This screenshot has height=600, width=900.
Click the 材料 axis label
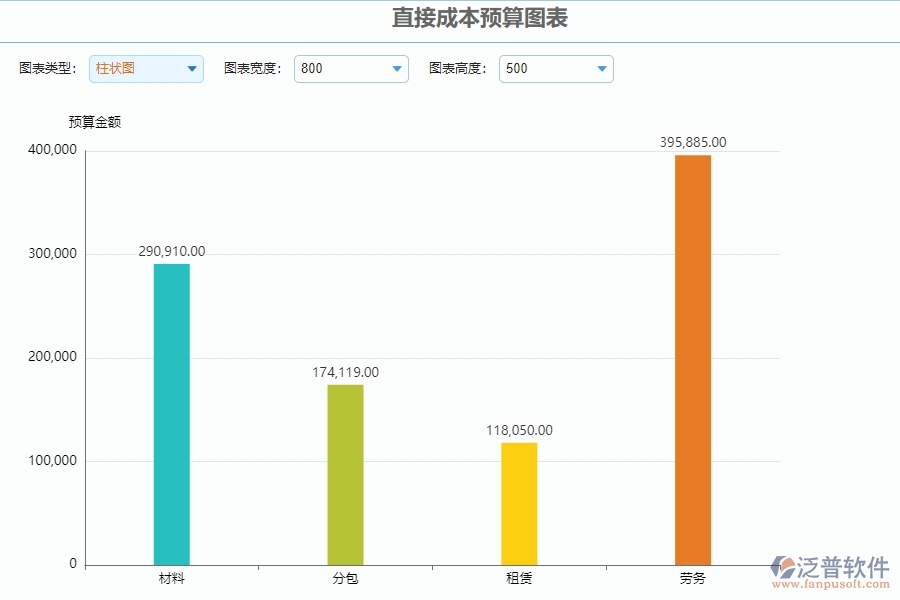(x=172, y=578)
